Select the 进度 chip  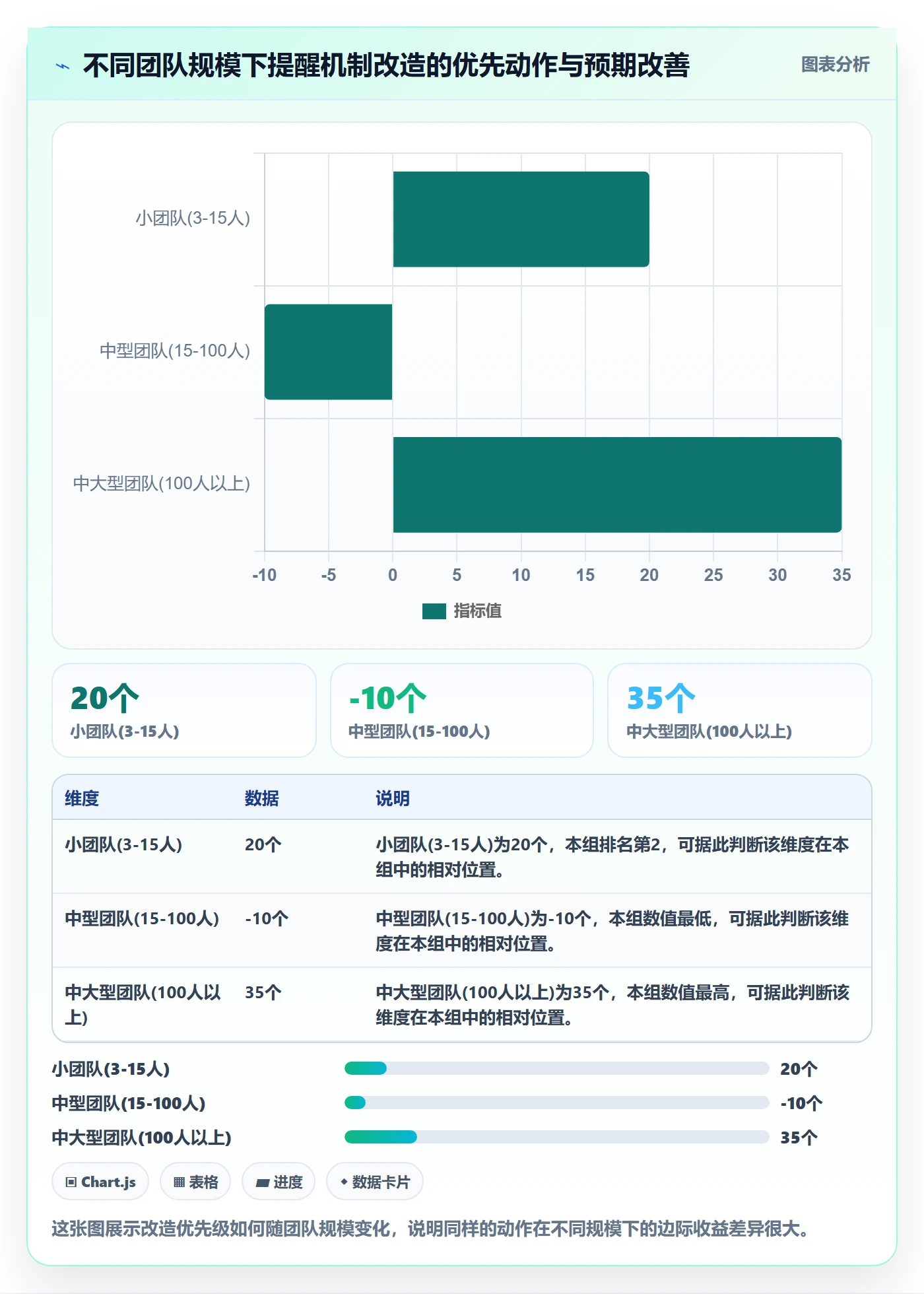pos(279,1182)
